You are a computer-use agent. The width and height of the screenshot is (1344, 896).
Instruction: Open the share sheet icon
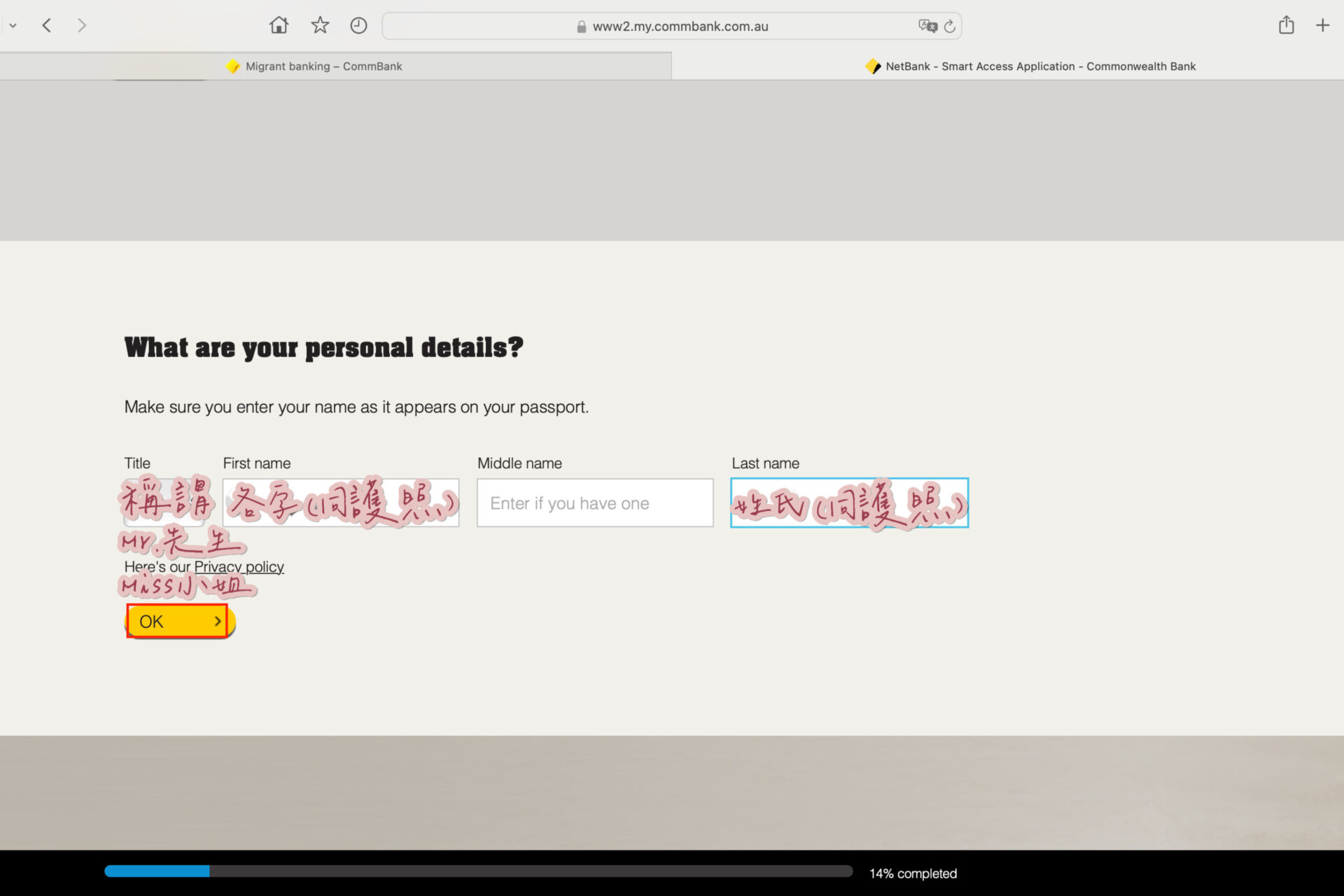(x=1286, y=26)
